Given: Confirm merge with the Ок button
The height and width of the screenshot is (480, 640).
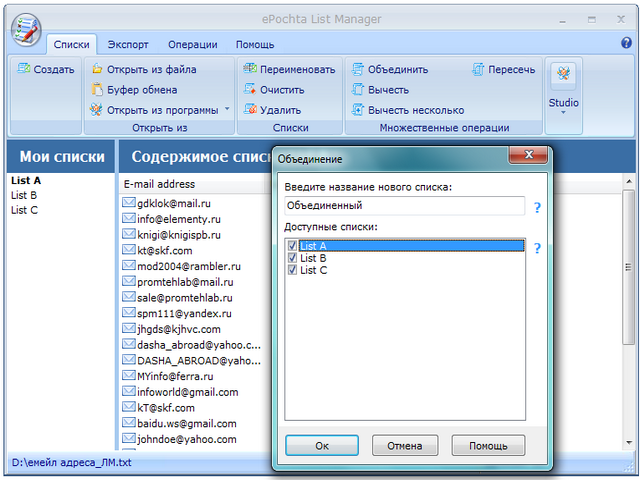Looking at the screenshot, I should (x=322, y=445).
